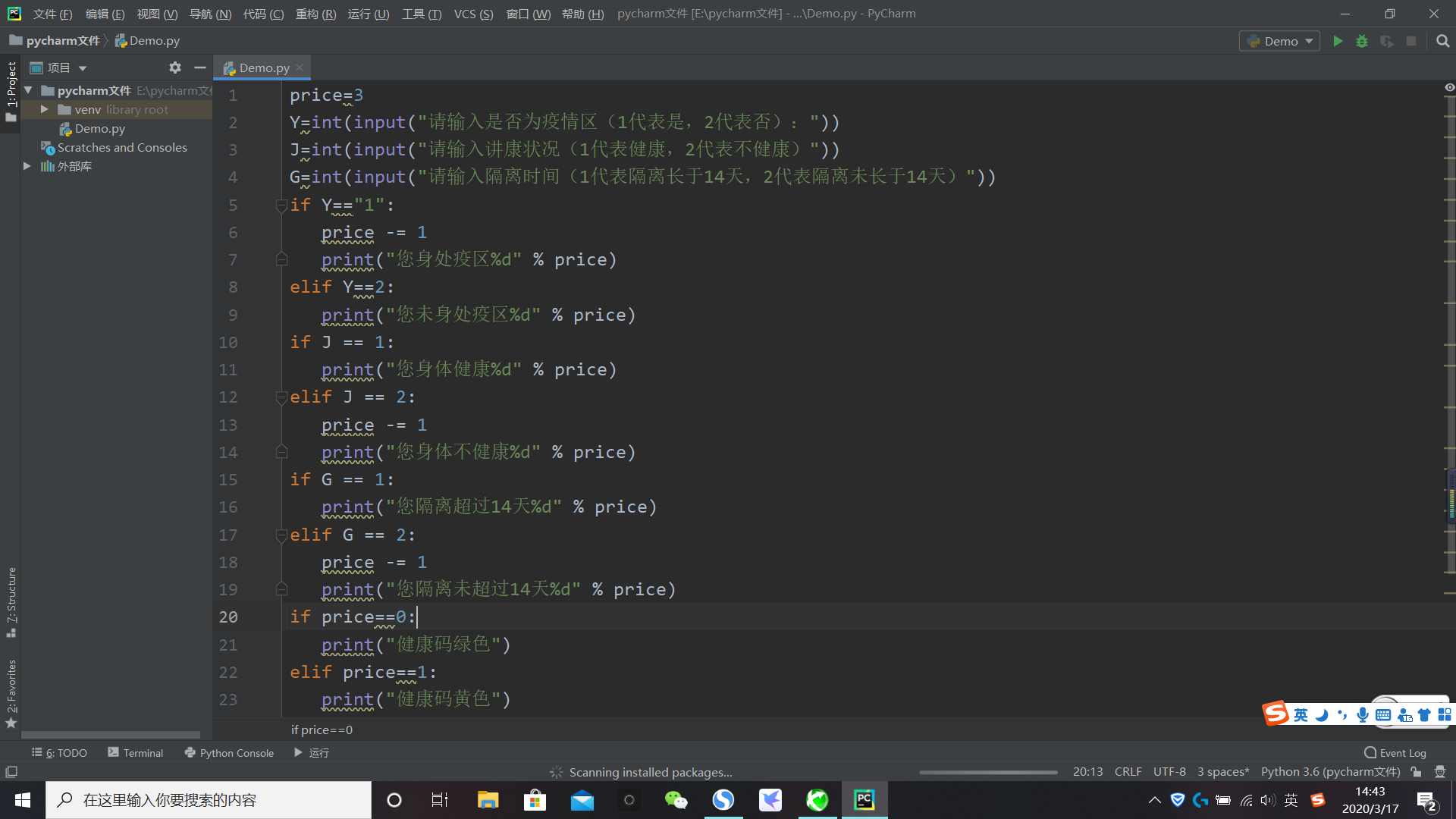Fold the elif J block at line 12
This screenshot has width=1456, height=819.
click(281, 397)
